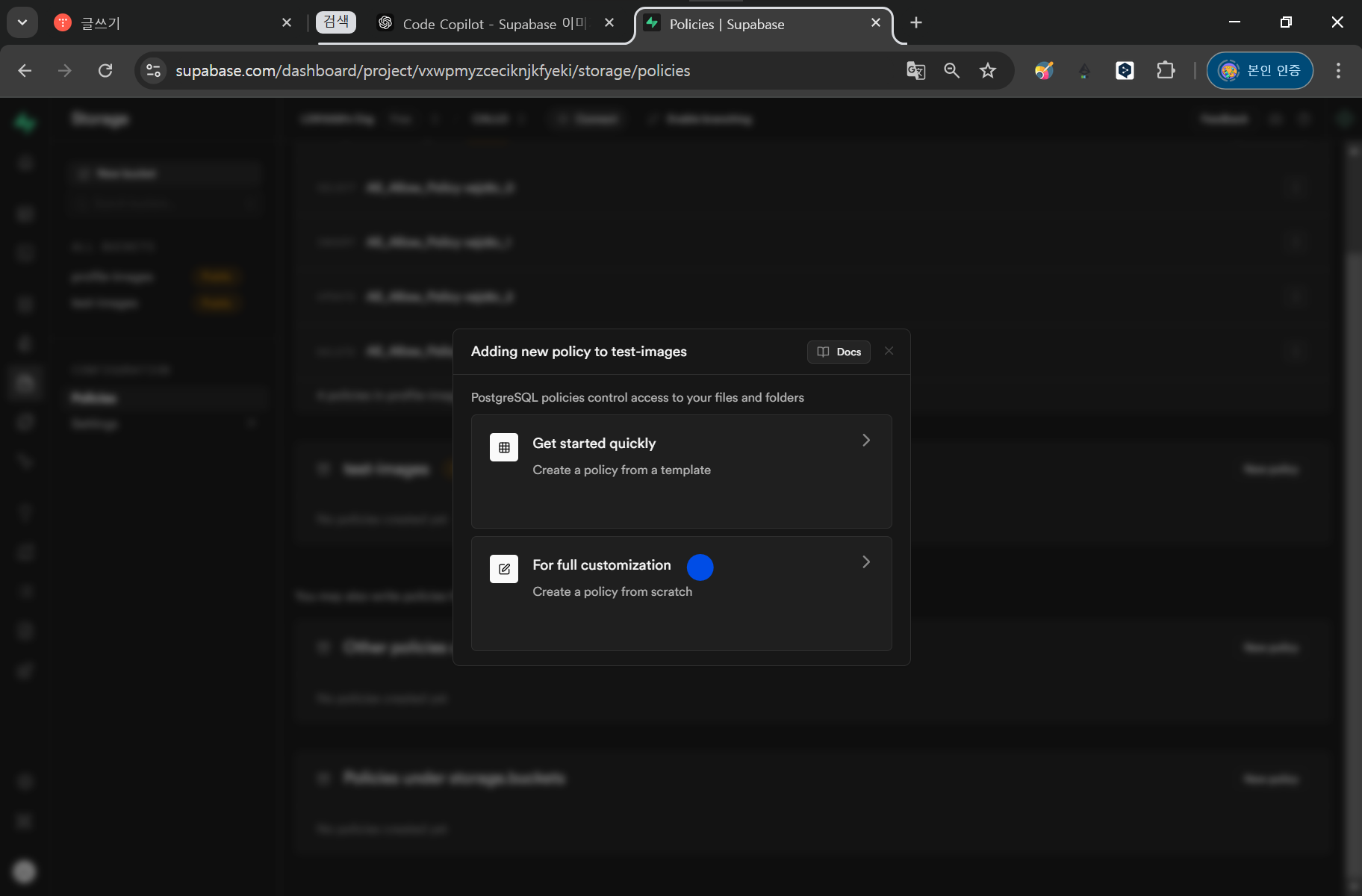This screenshot has width=1362, height=896.
Task: Choose Get started quickly template option
Action: coord(681,471)
